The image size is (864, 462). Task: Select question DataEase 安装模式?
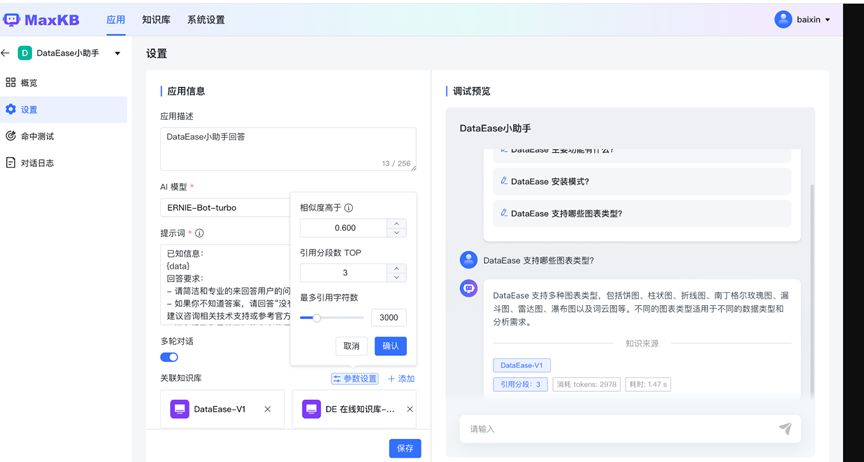(642, 181)
